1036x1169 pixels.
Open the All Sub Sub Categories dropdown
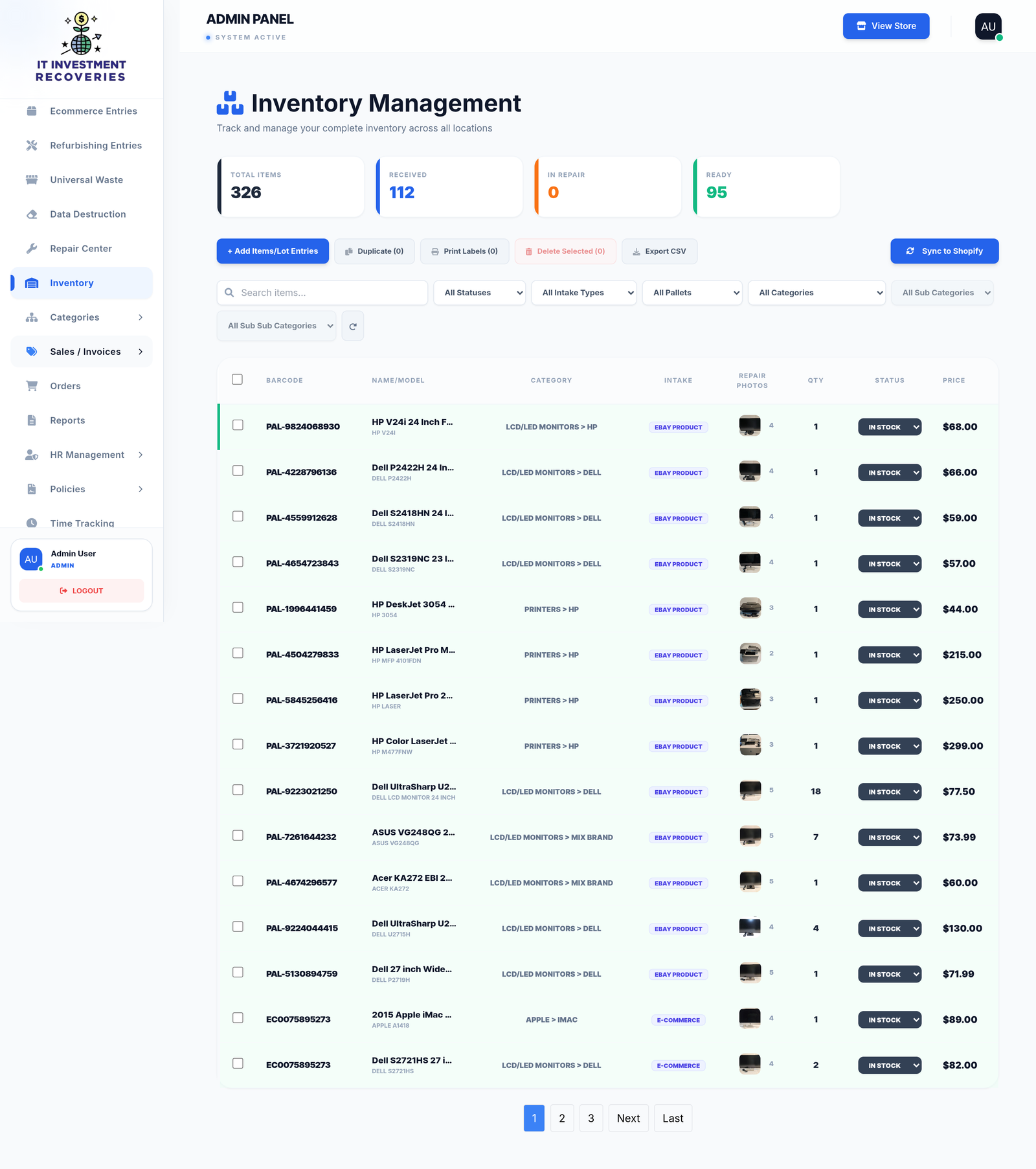276,326
